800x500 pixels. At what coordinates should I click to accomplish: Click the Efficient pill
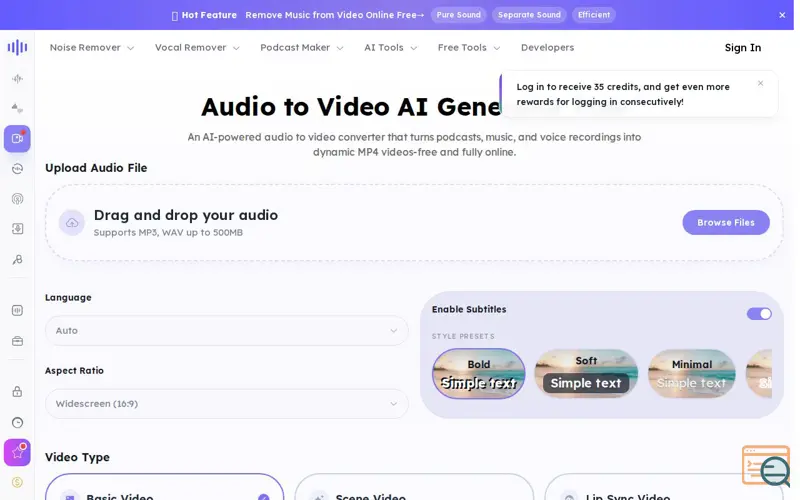coord(594,15)
